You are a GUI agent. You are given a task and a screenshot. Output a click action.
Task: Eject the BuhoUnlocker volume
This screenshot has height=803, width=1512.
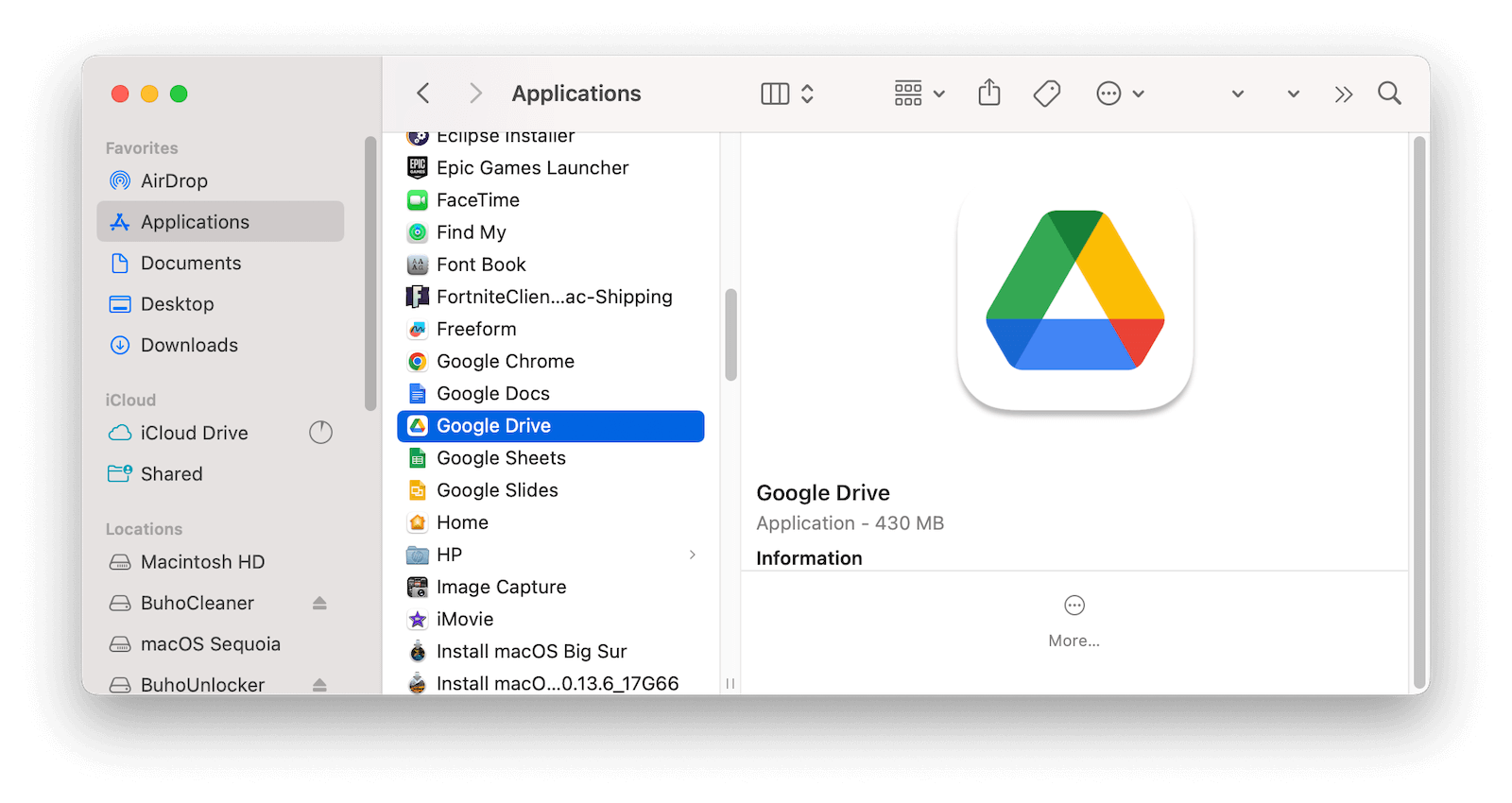(319, 685)
